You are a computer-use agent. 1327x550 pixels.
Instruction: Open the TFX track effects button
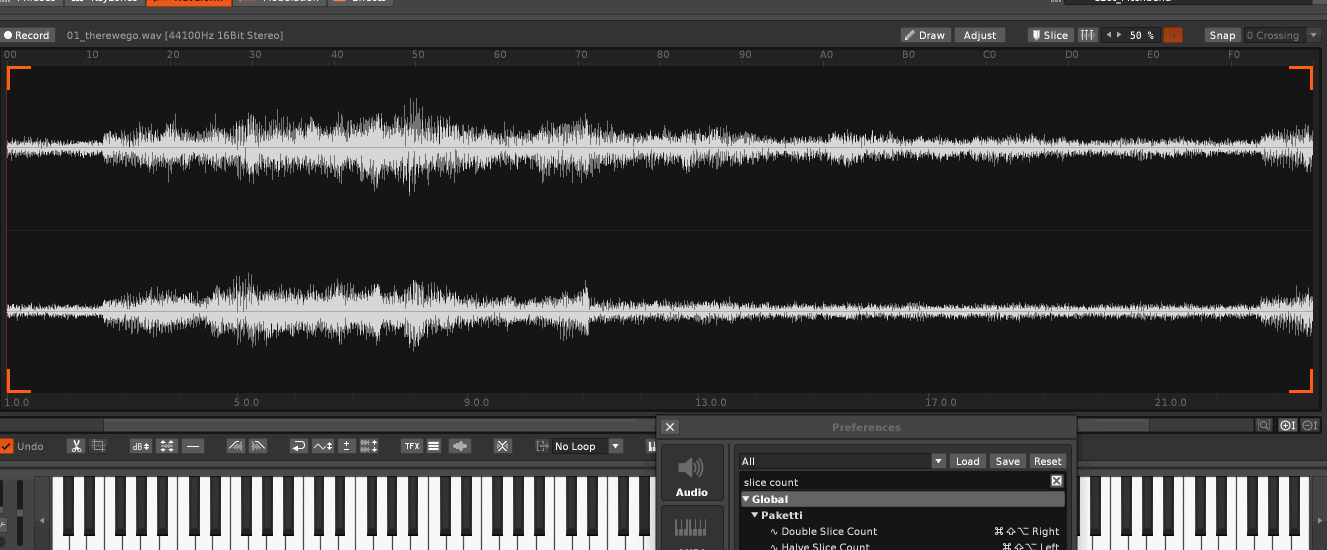(x=411, y=446)
